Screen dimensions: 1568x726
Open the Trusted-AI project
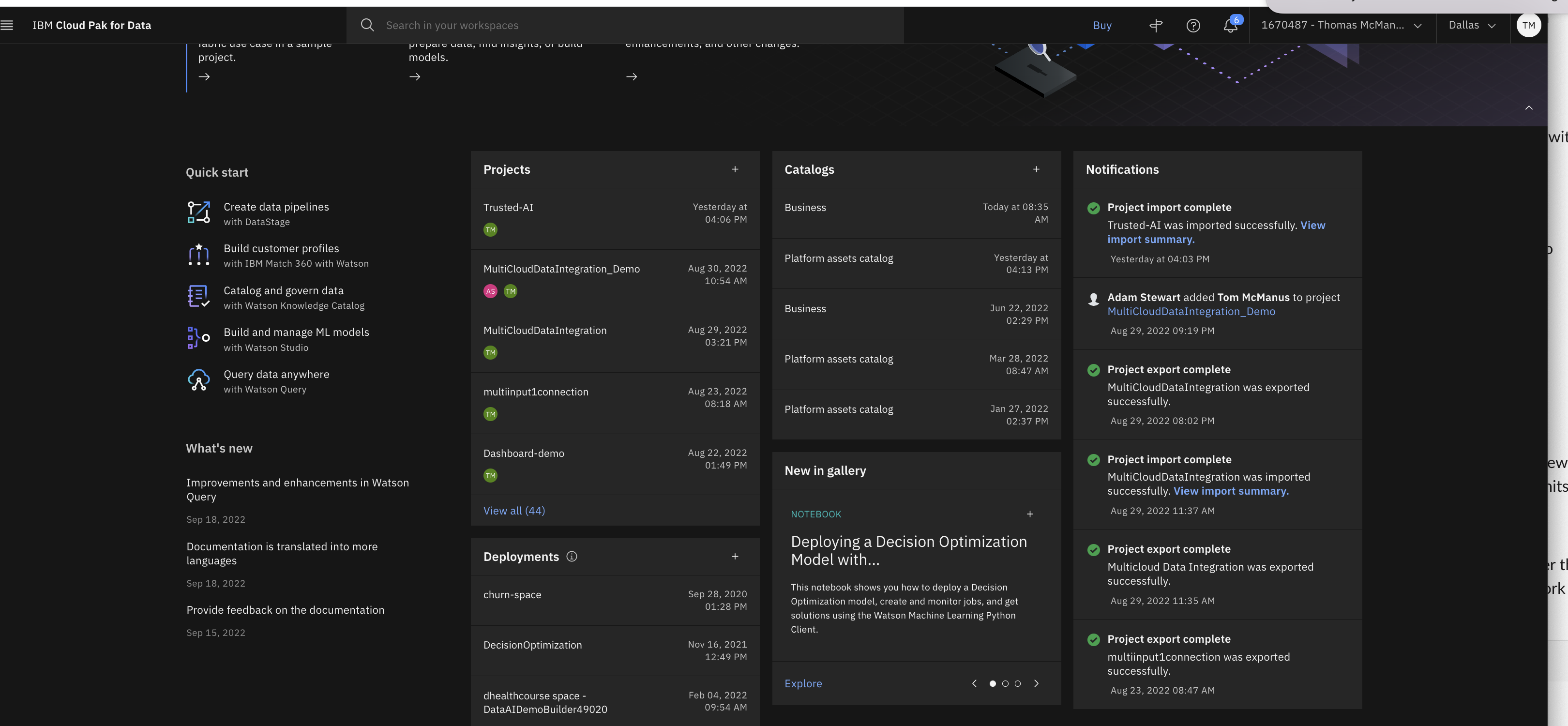click(x=508, y=208)
